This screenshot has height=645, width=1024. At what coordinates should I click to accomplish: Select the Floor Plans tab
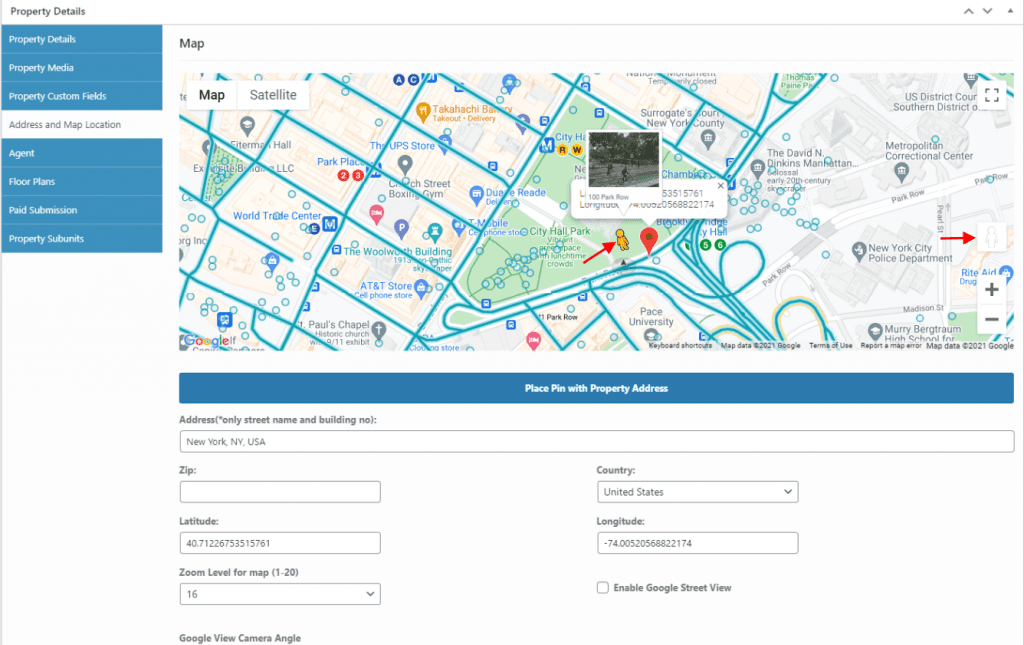[x=82, y=181]
